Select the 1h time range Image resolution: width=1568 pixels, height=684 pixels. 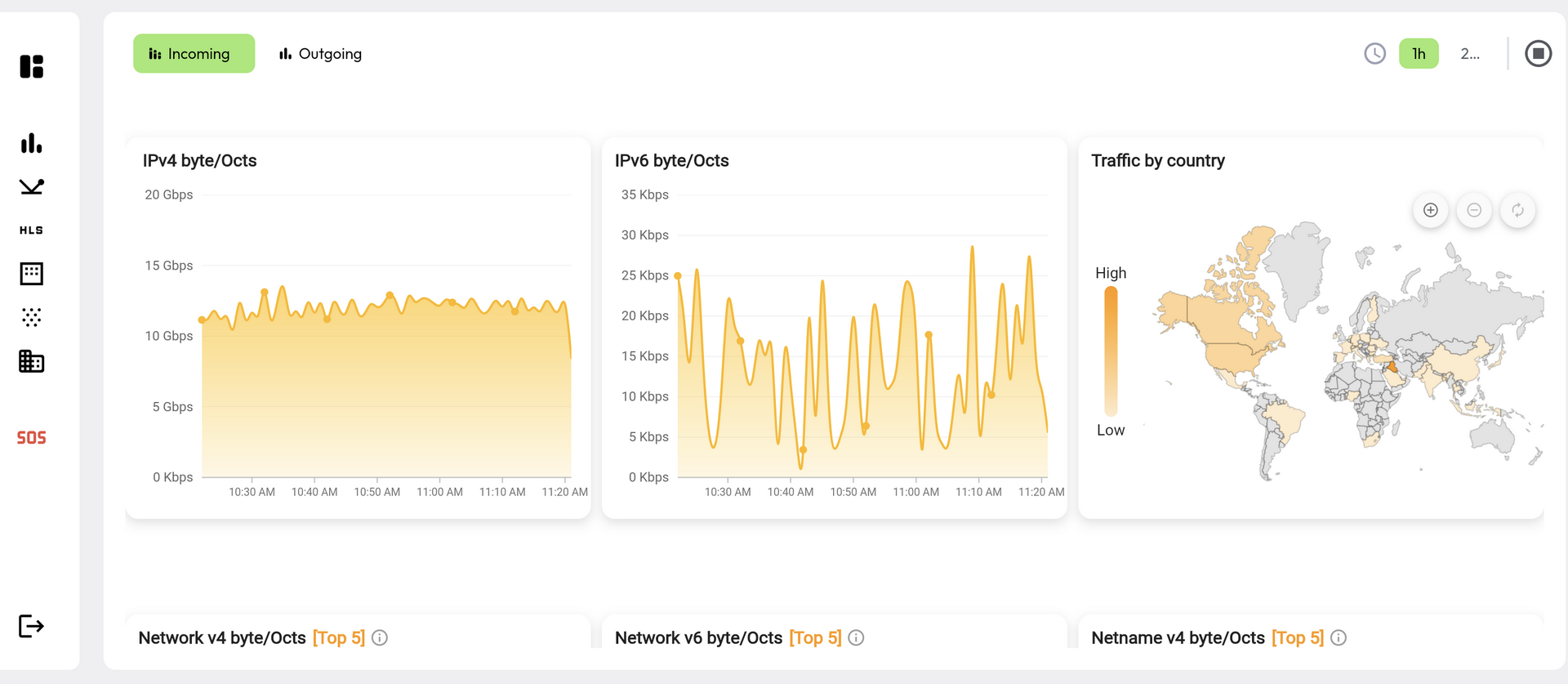tap(1419, 54)
